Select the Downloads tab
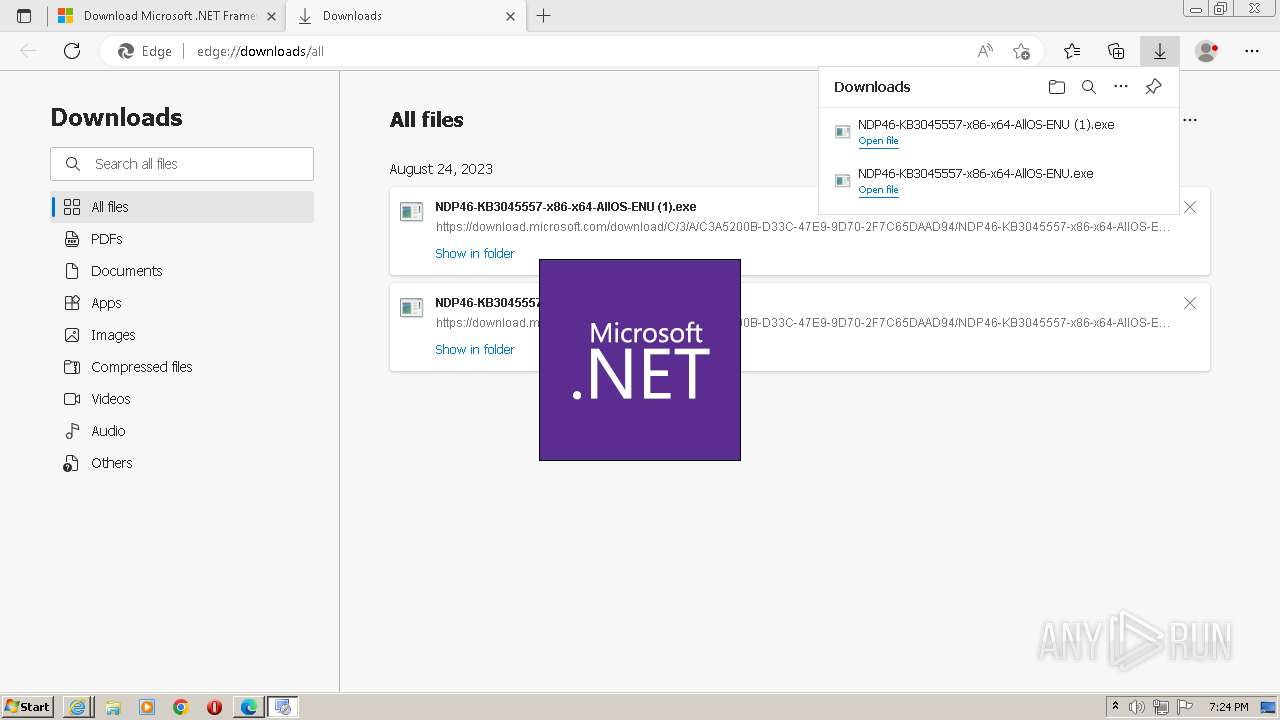Viewport: 1280px width, 720px height. (x=405, y=16)
